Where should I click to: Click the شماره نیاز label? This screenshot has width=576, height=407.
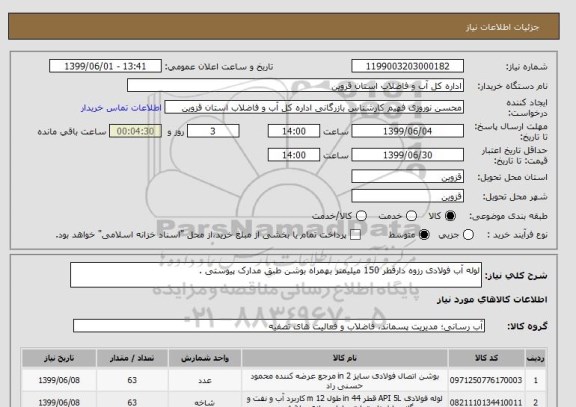(x=527, y=67)
